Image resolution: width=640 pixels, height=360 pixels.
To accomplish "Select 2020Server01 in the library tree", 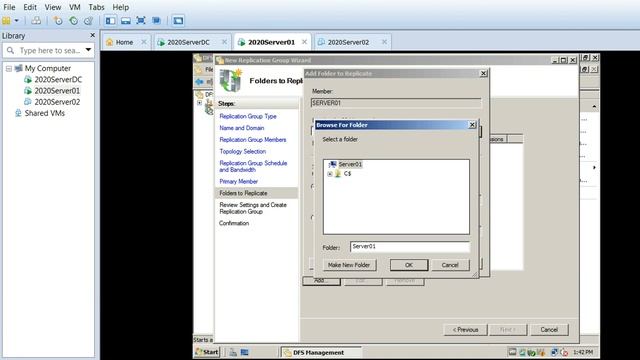I will pyautogui.click(x=57, y=91).
